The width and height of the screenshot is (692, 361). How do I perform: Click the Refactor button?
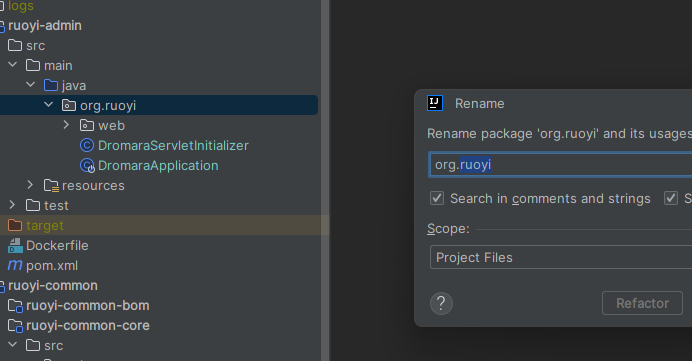point(642,303)
